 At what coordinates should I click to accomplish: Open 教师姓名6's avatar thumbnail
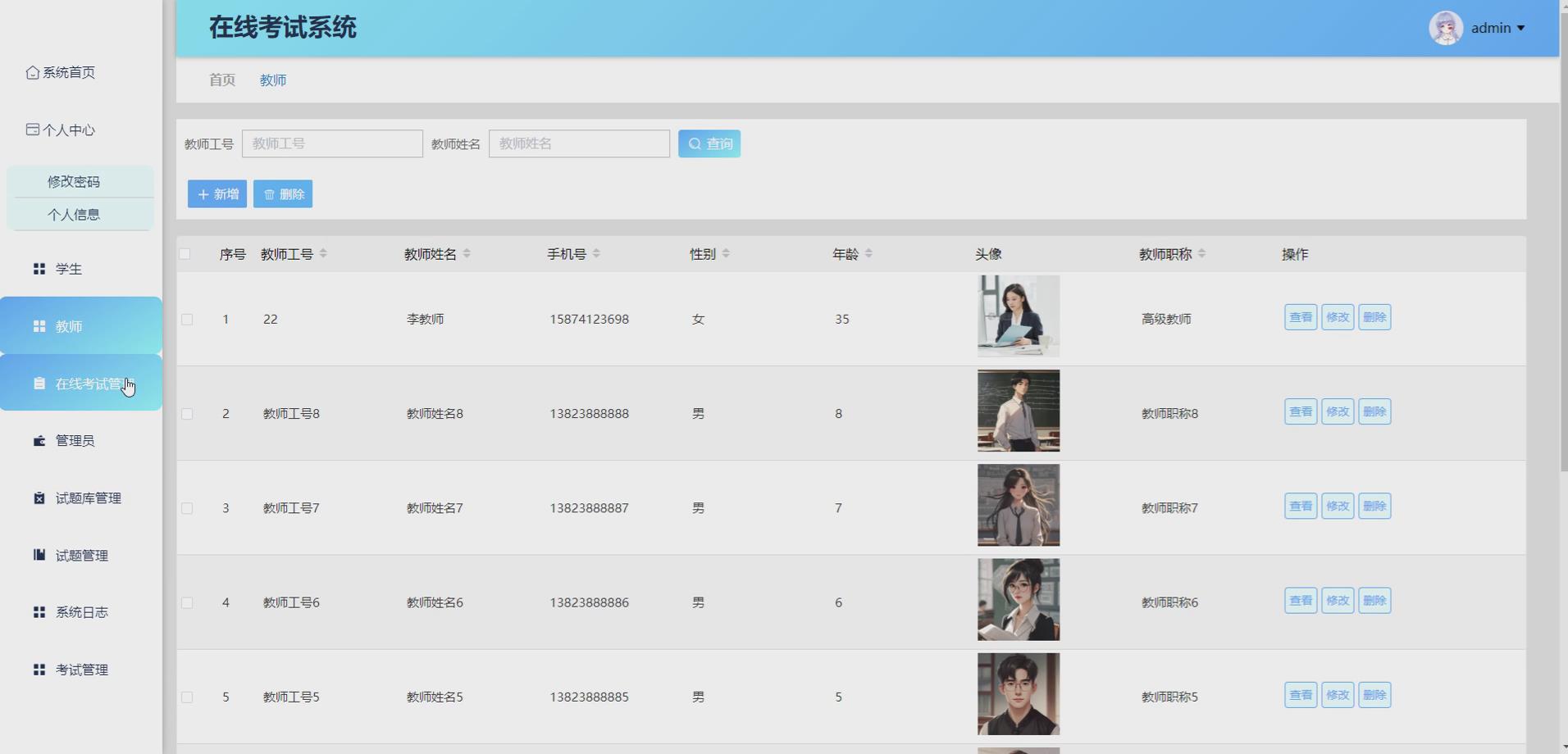1019,600
